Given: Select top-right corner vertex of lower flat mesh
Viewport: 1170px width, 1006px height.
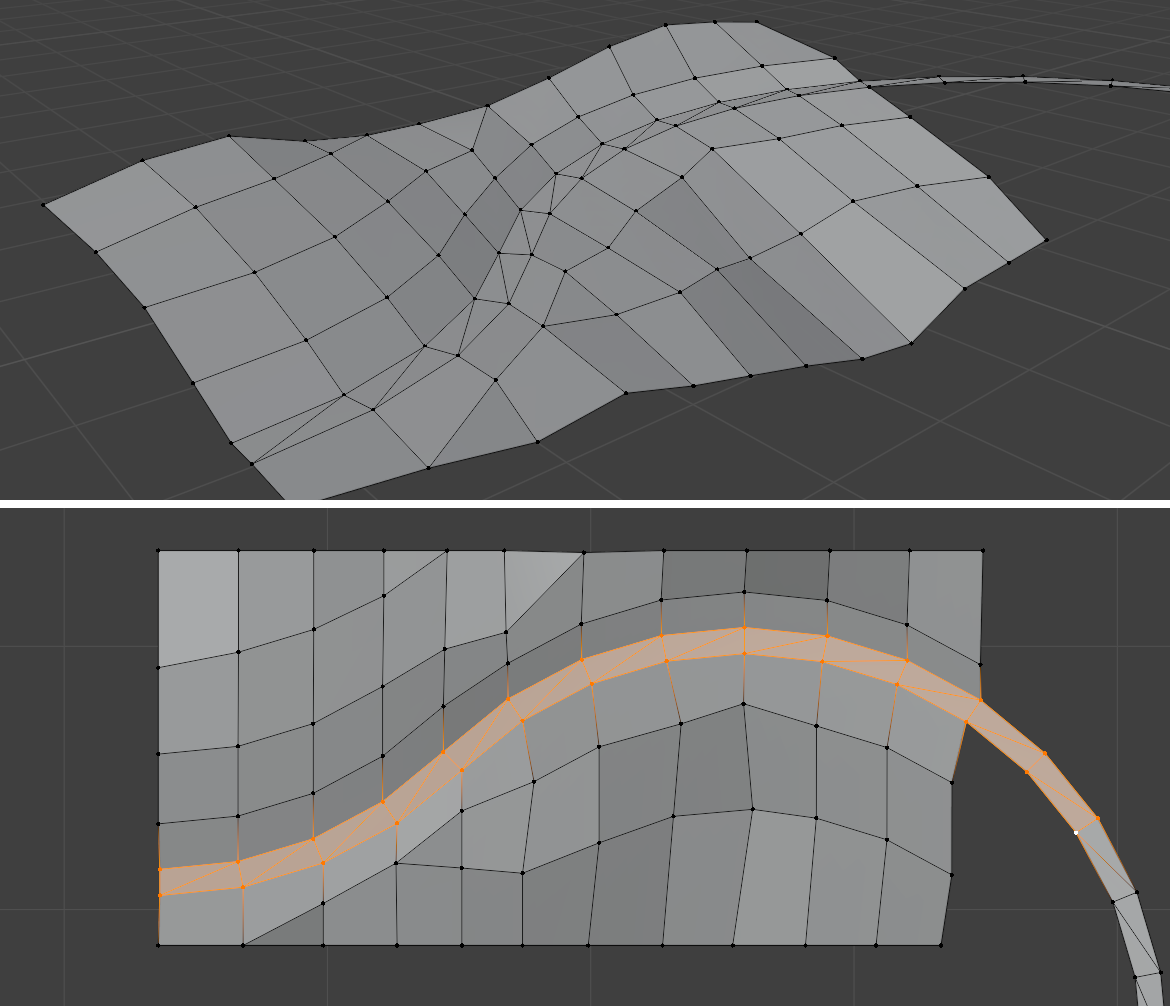Looking at the screenshot, I should click(982, 551).
